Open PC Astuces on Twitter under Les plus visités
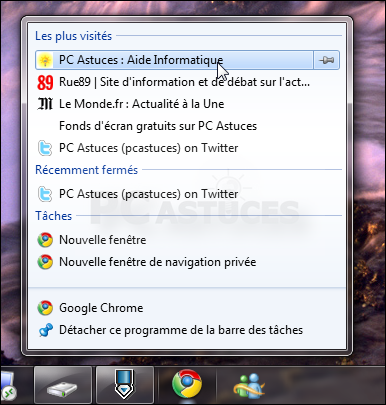The width and height of the screenshot is (386, 405). (x=187, y=148)
